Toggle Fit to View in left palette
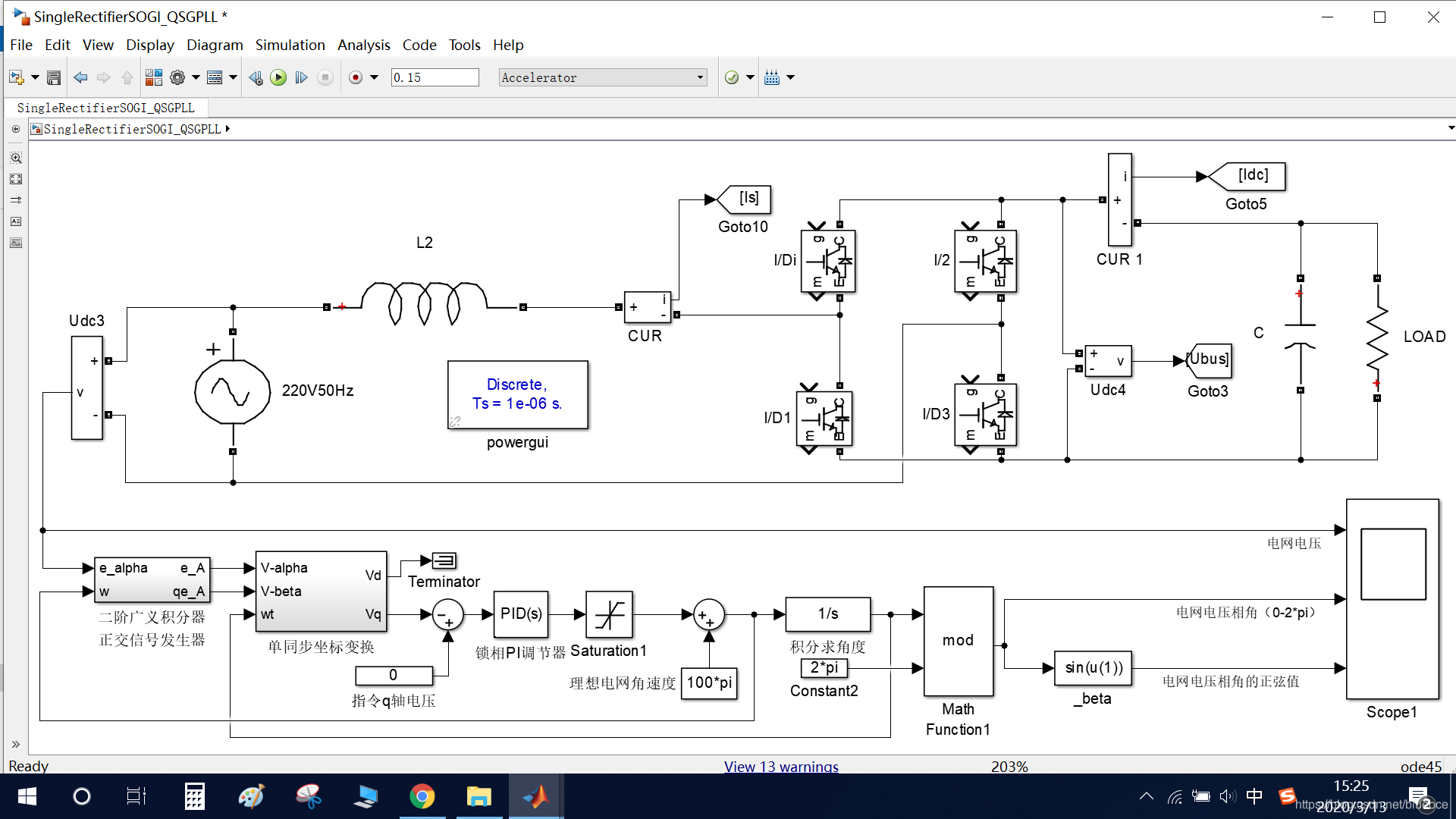This screenshot has height=819, width=1456. pyautogui.click(x=16, y=179)
